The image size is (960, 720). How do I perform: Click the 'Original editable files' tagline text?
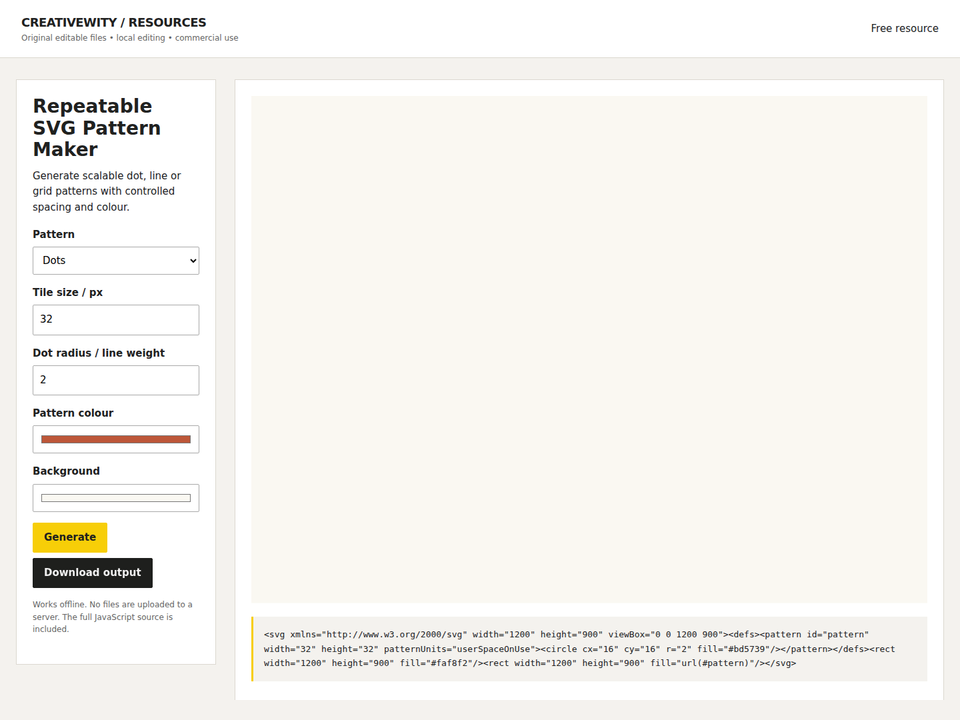(130, 38)
